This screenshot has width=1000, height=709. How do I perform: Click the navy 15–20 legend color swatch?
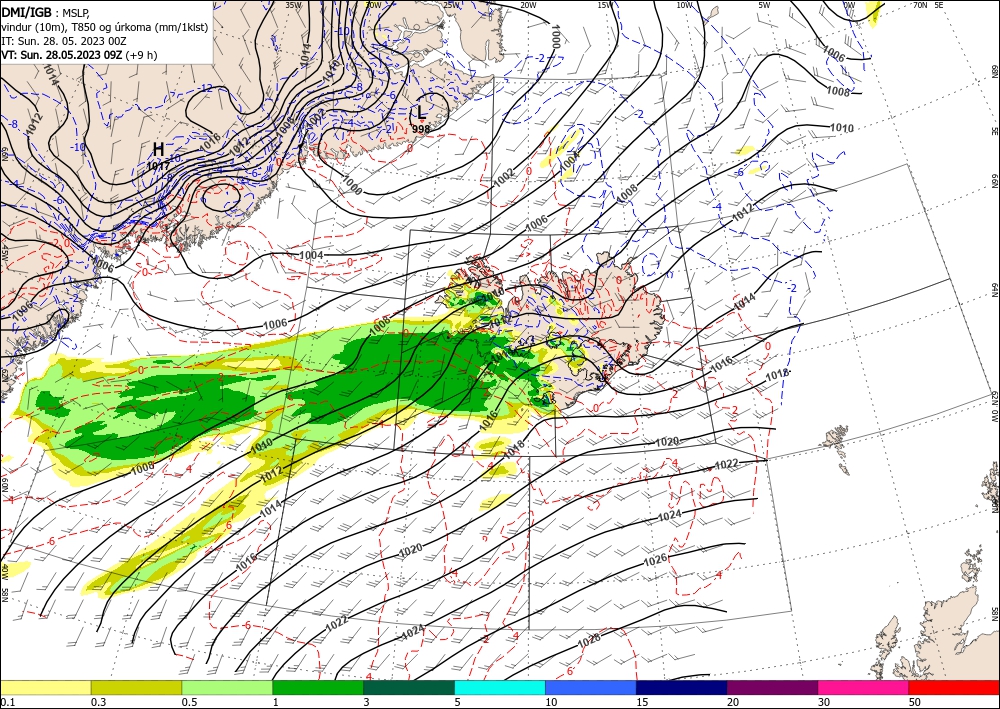point(682,687)
